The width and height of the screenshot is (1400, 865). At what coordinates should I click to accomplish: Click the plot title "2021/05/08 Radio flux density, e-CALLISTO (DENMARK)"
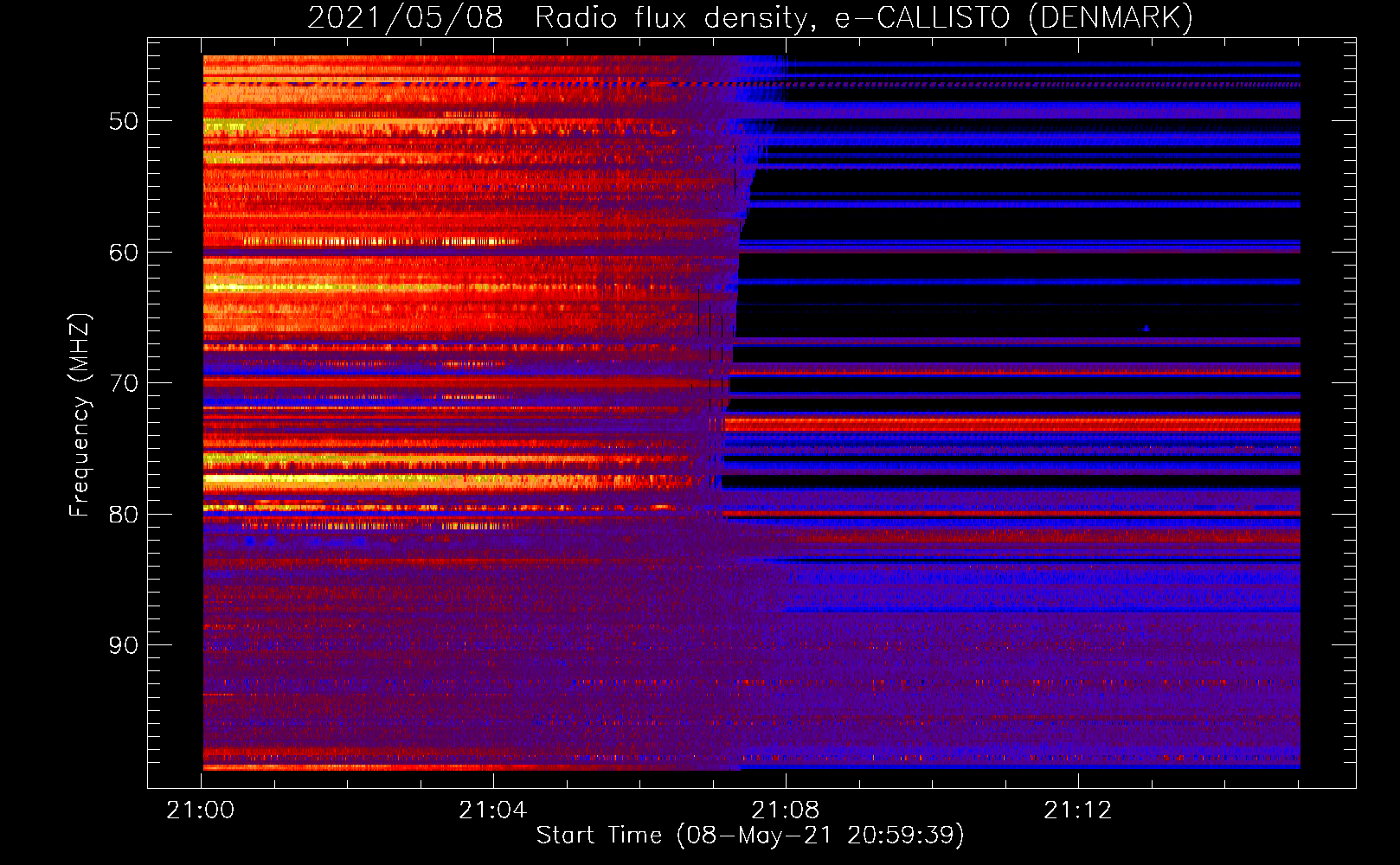pos(750,18)
